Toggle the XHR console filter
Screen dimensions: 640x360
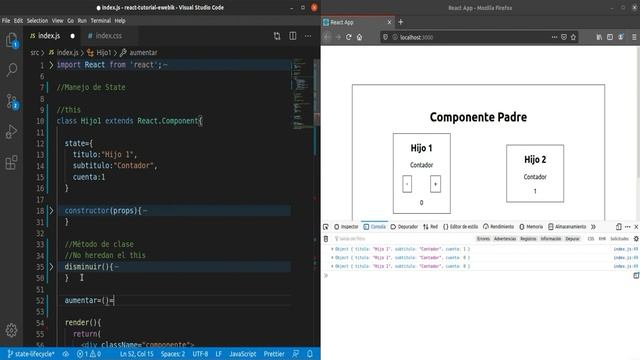pos(602,239)
